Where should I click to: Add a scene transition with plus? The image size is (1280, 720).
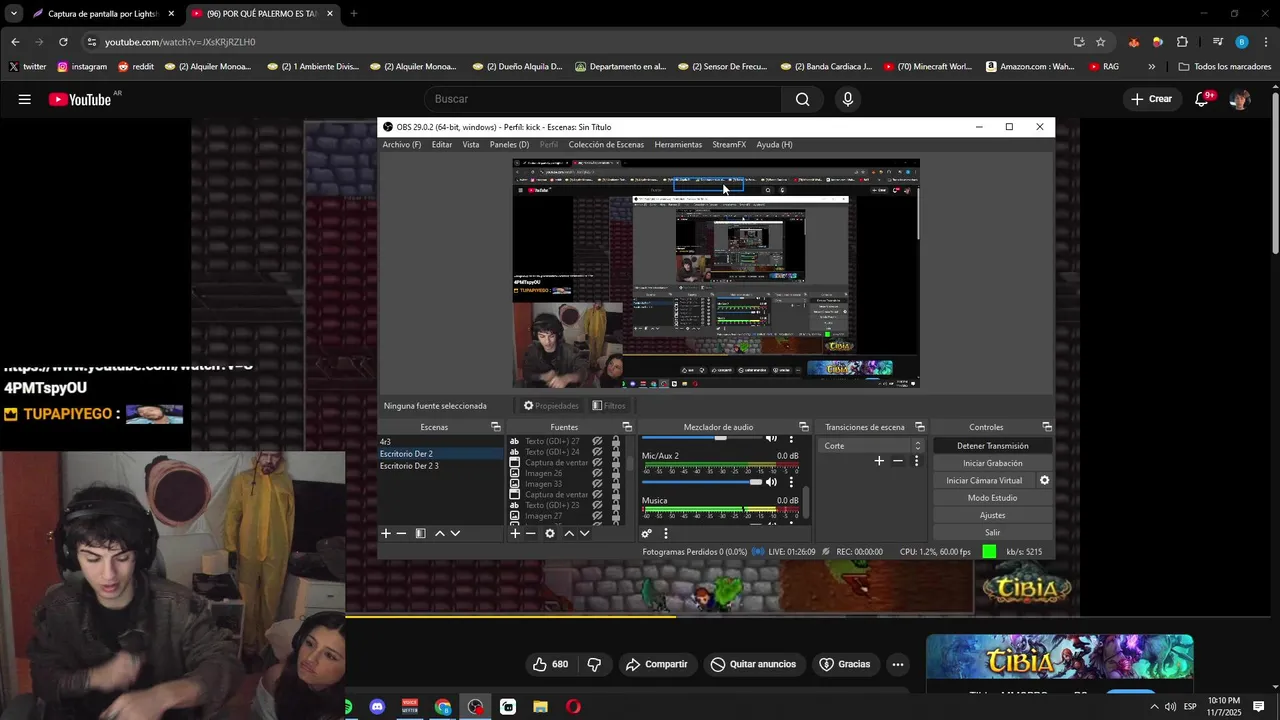coord(879,461)
